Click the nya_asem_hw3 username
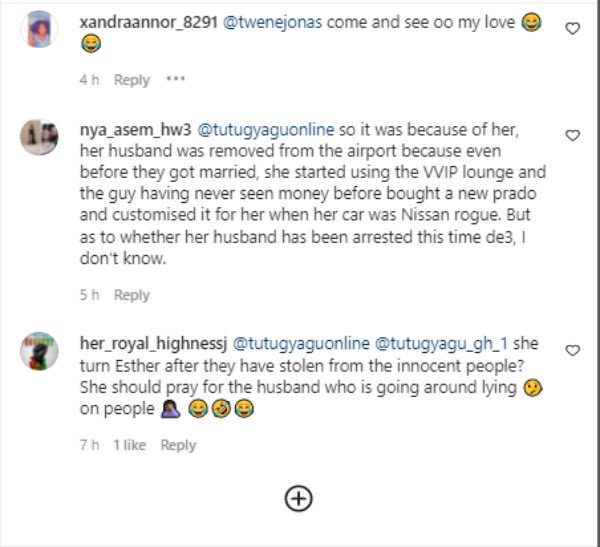Screen dimensions: 600x547 135,130
